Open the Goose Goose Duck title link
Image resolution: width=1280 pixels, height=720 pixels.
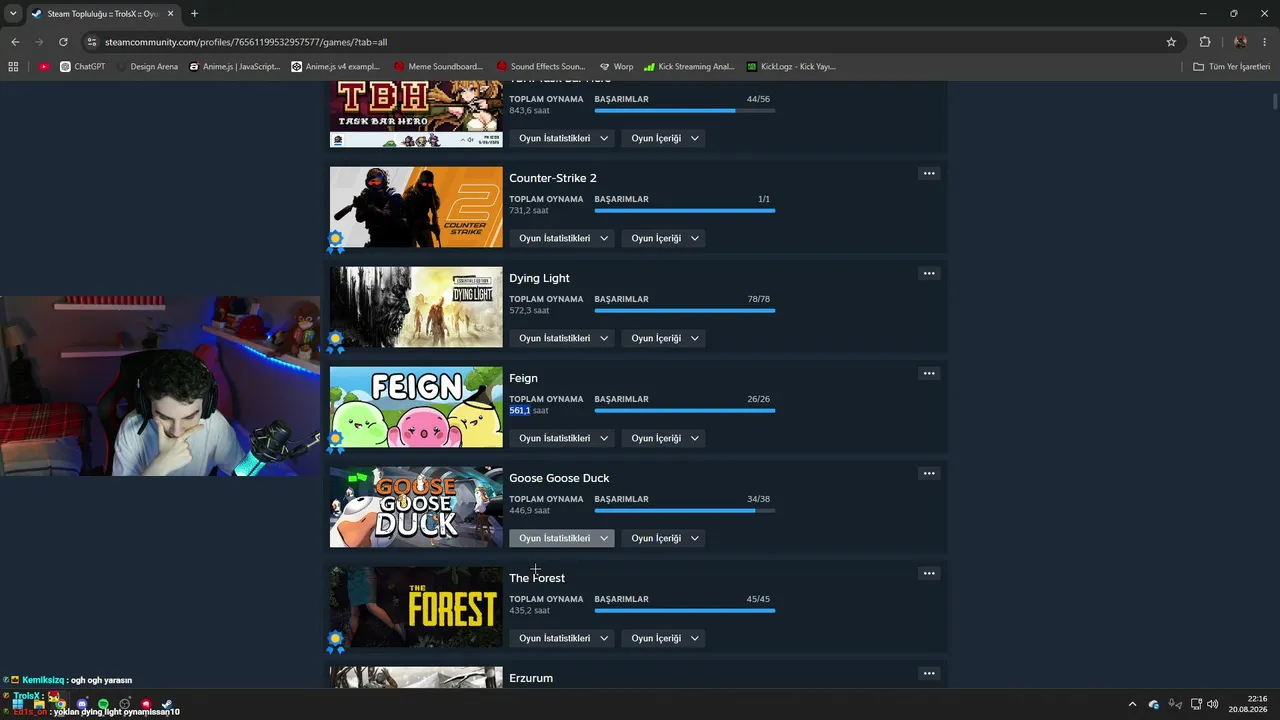(559, 478)
